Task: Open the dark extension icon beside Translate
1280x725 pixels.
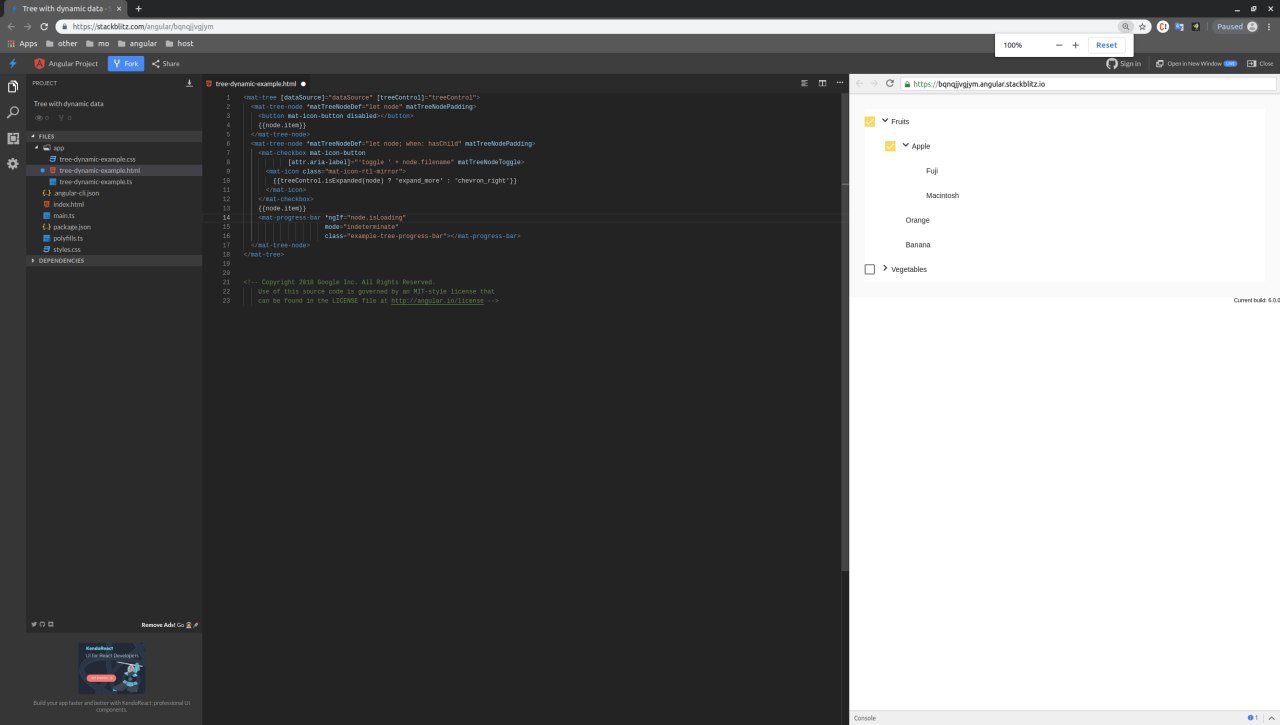Action: click(1196, 27)
